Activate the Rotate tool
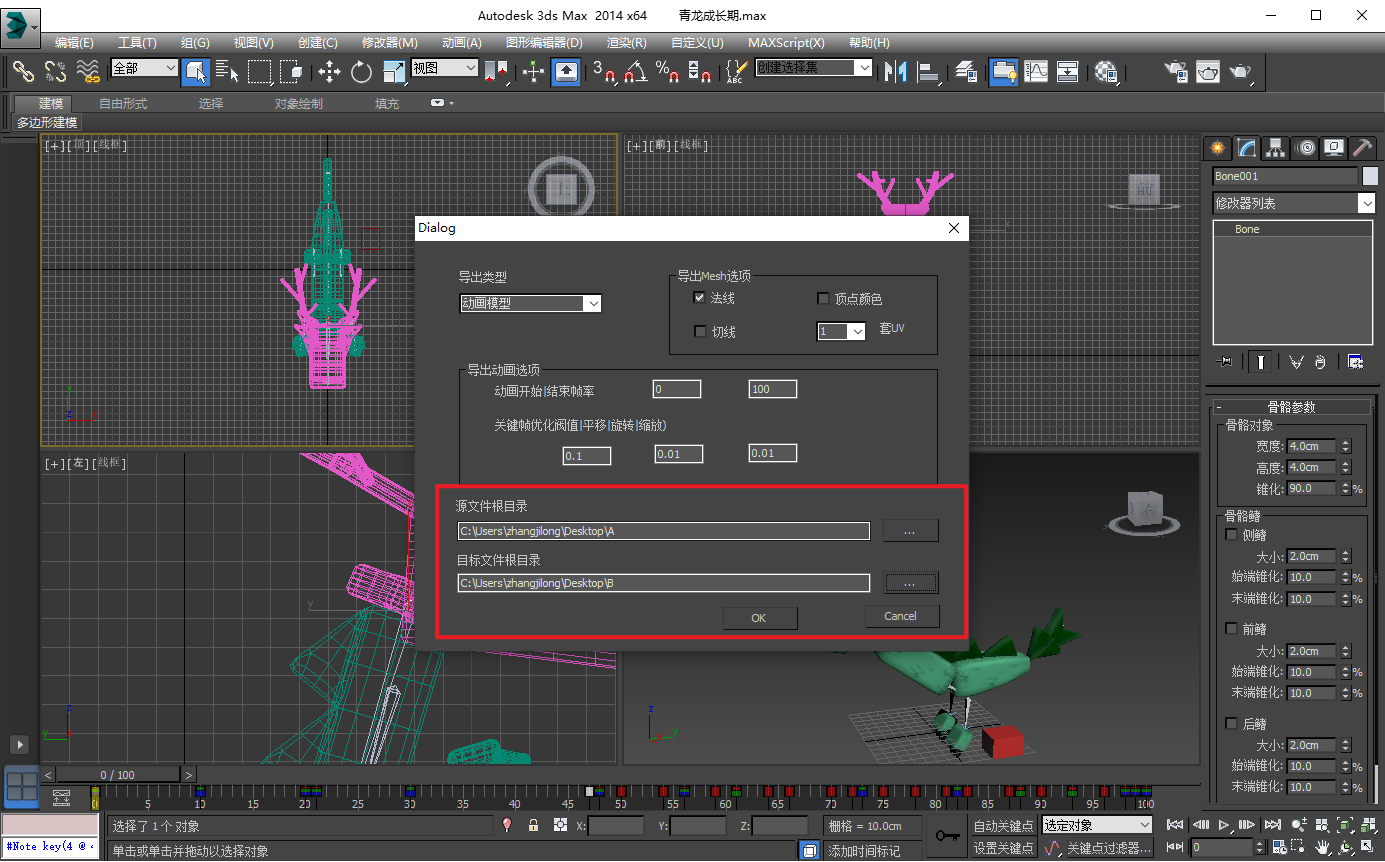 point(361,71)
